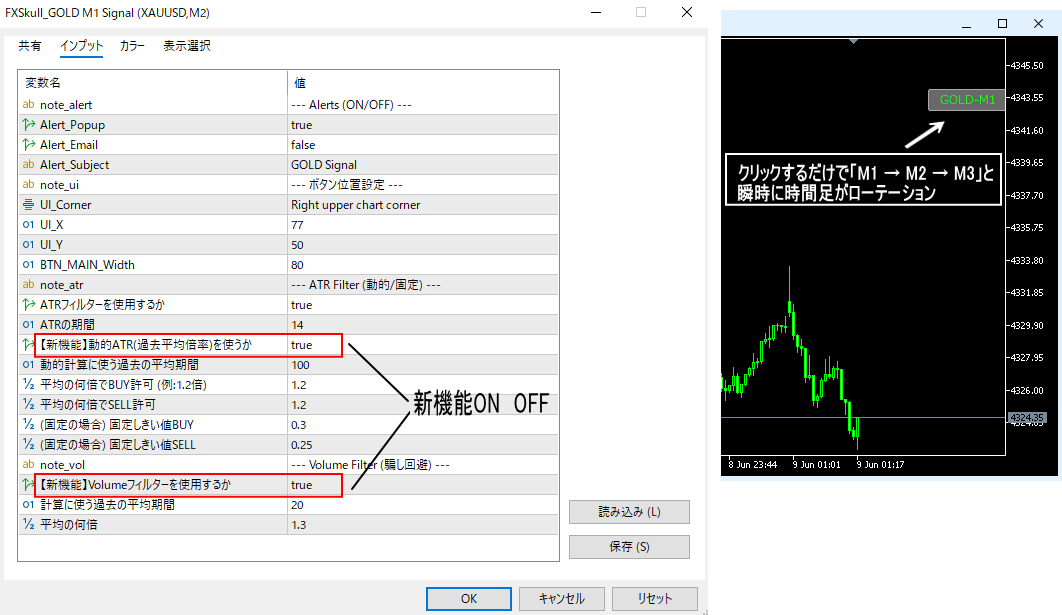Select the UI_Corner variable name
Viewport: 1062px width, 615px height.
tap(65, 205)
